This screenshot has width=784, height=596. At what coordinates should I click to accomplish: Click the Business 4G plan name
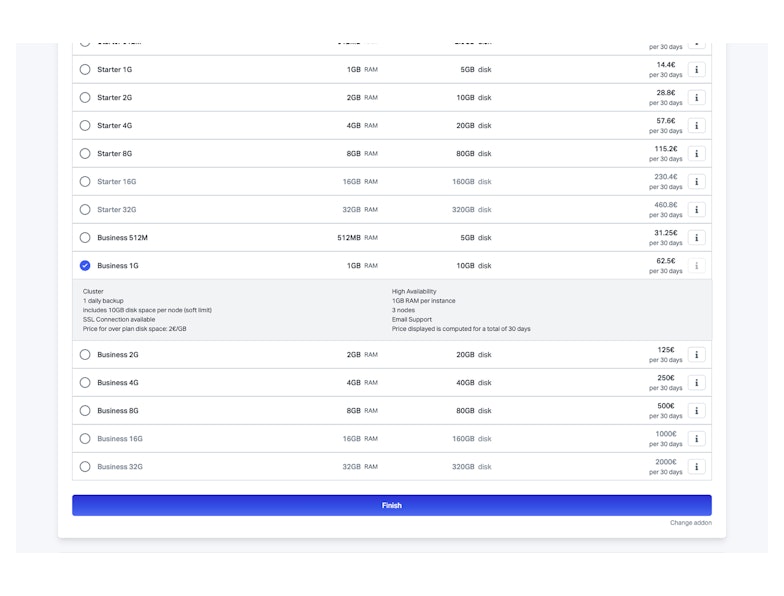click(118, 383)
